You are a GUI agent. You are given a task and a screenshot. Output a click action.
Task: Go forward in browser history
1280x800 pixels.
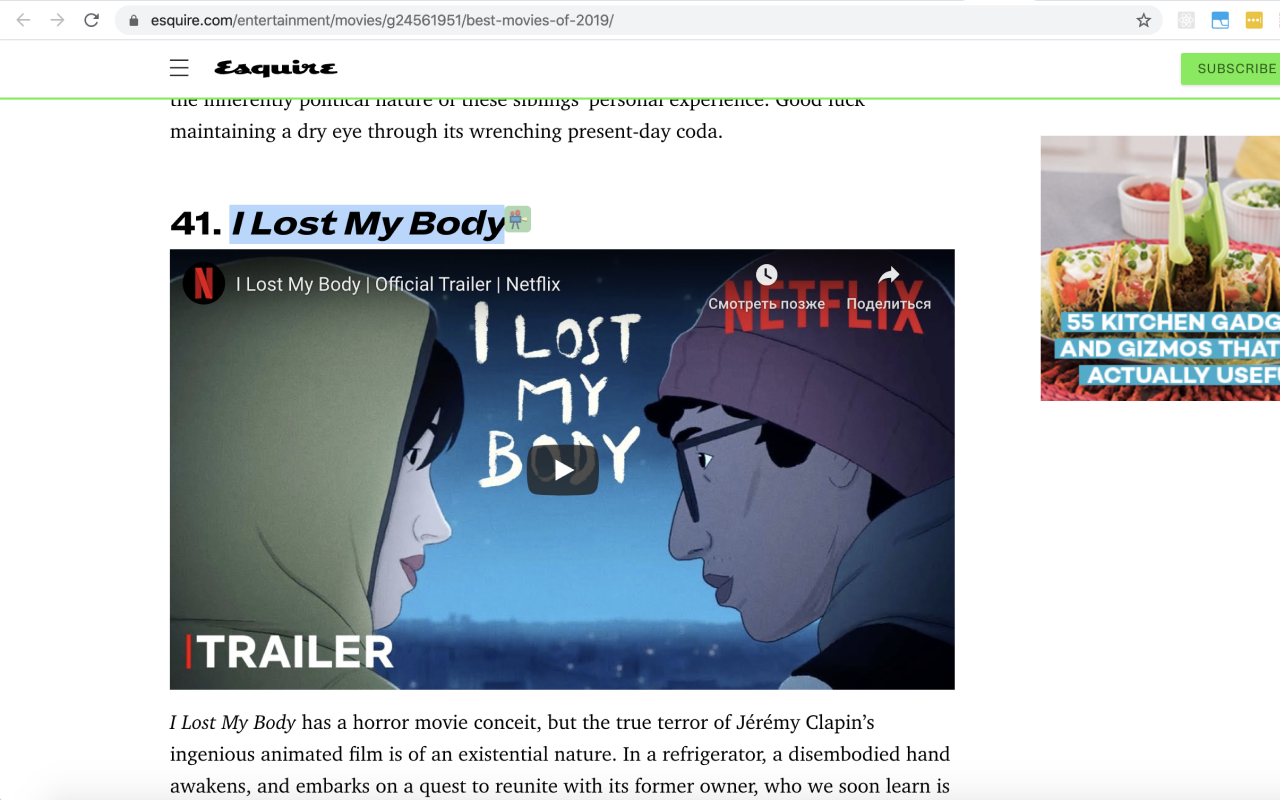click(57, 20)
